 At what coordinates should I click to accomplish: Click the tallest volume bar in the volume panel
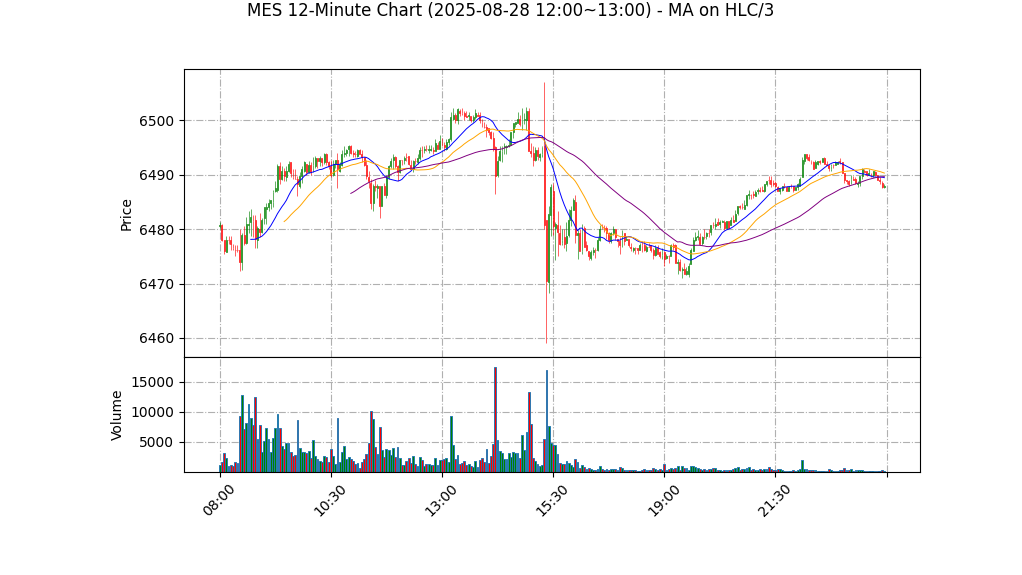coord(495,420)
